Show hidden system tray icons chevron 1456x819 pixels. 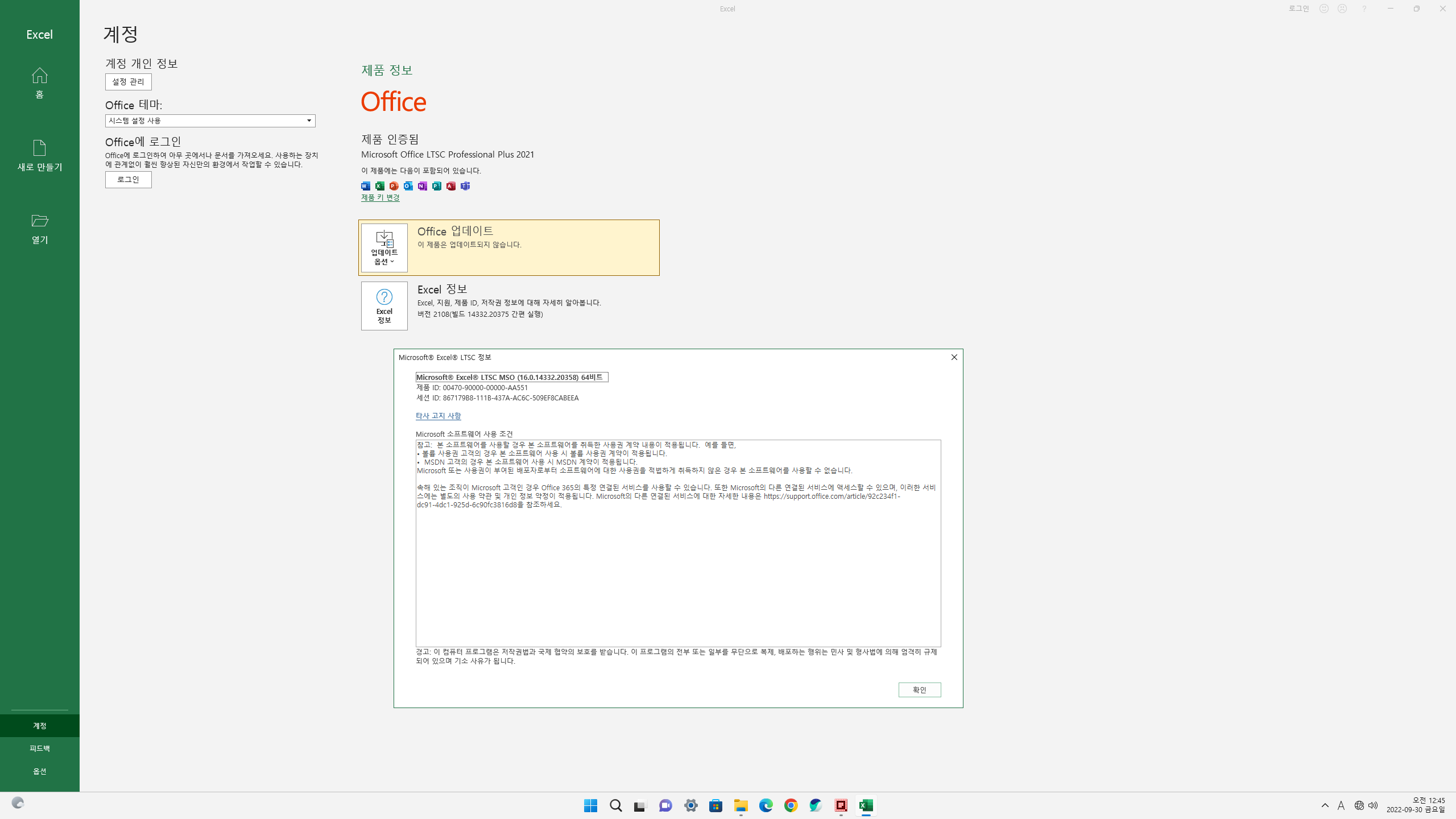pyautogui.click(x=1325, y=805)
